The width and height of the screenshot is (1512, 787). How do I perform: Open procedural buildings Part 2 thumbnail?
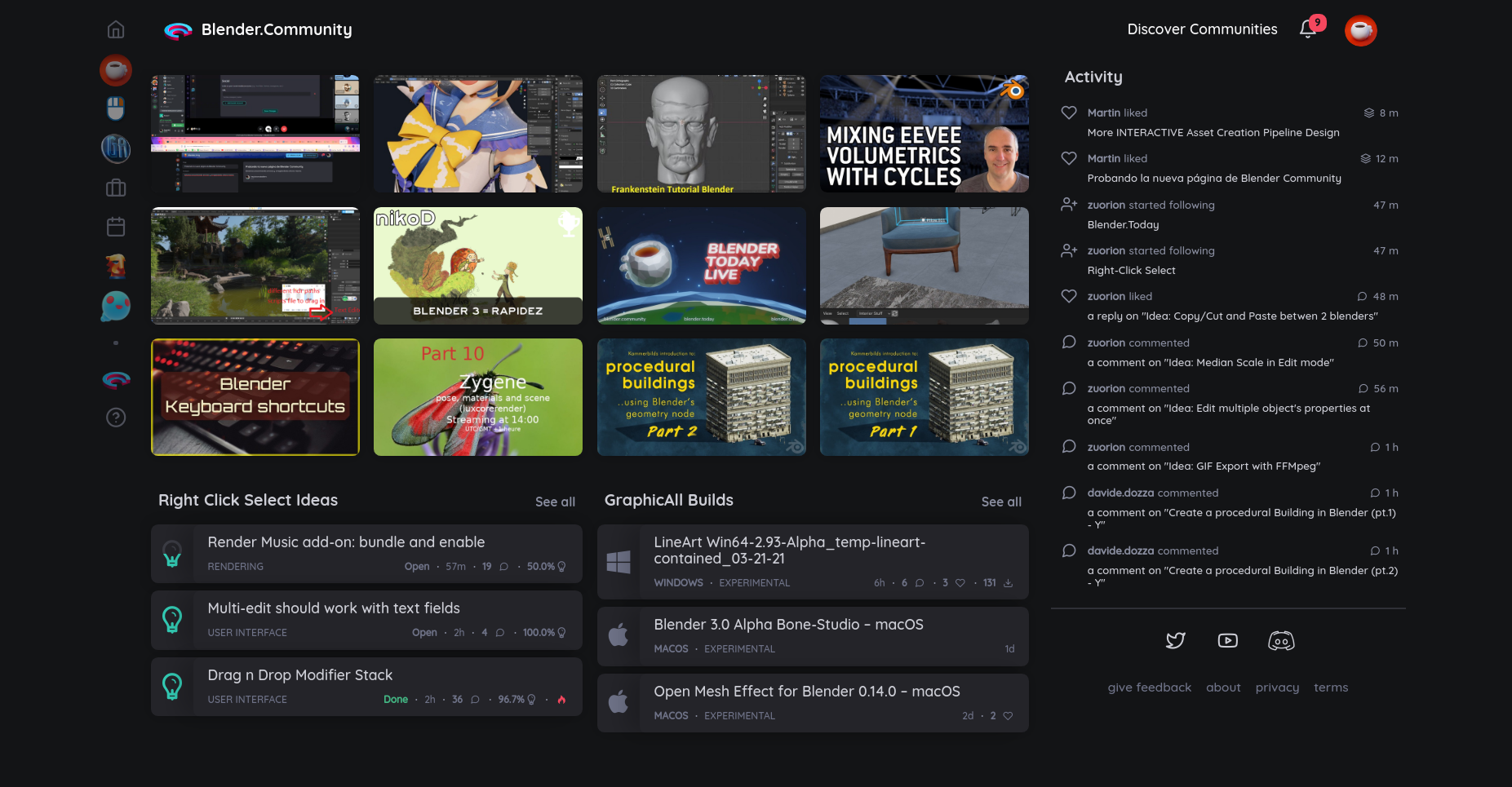click(x=701, y=397)
